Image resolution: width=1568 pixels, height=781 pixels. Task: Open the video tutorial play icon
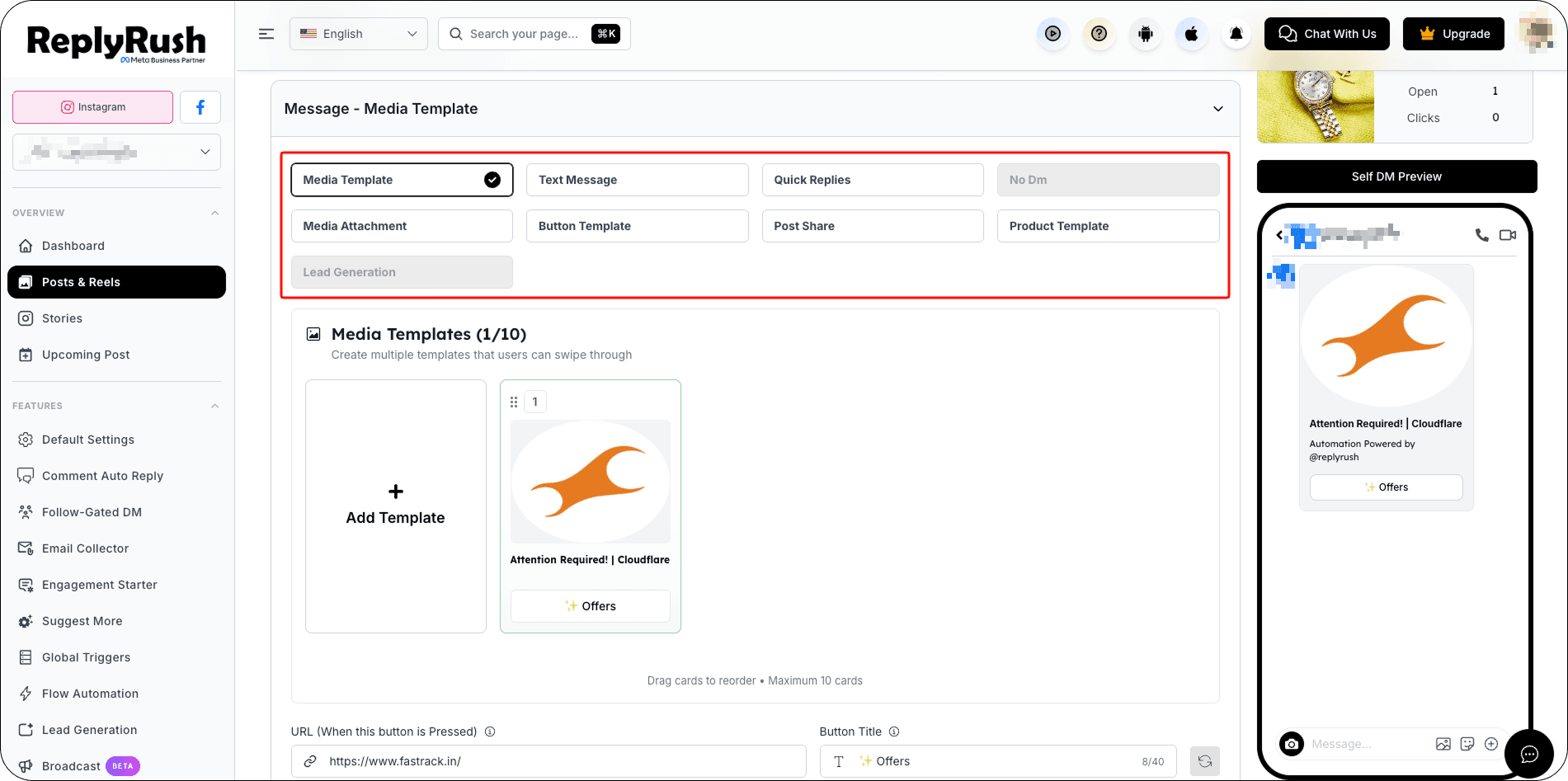1052,34
